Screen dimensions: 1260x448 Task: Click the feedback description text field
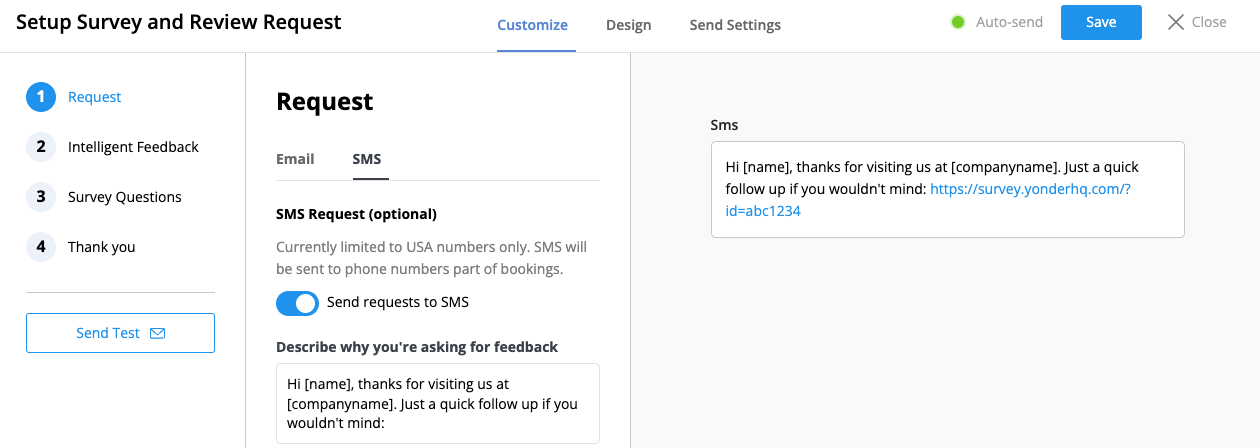tap(438, 403)
